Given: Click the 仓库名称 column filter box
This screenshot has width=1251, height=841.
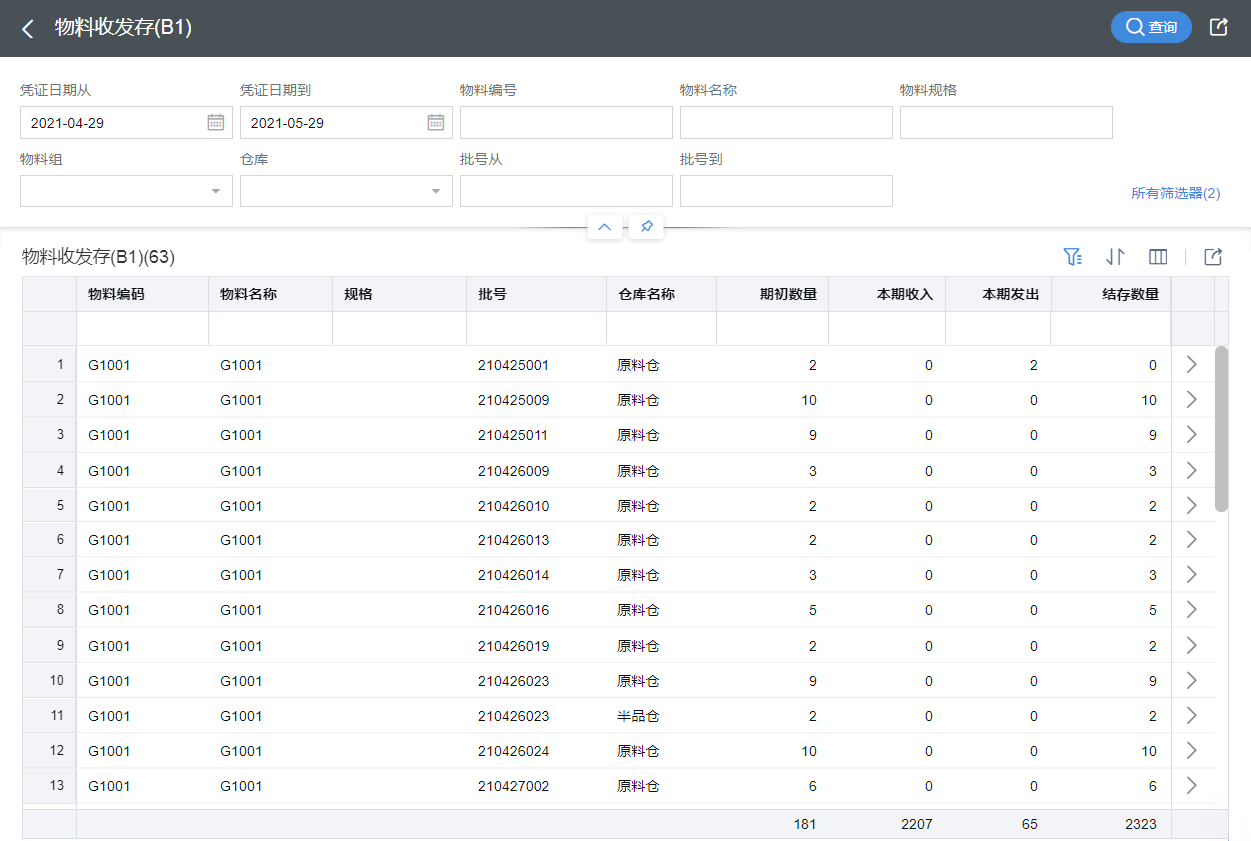Looking at the screenshot, I should 661,328.
